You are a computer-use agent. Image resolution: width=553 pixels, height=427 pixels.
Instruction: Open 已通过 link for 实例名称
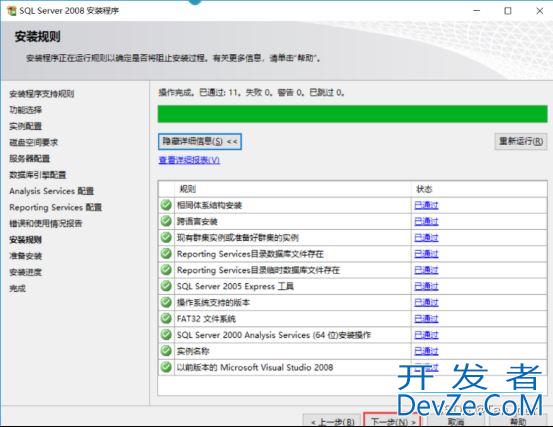(426, 351)
